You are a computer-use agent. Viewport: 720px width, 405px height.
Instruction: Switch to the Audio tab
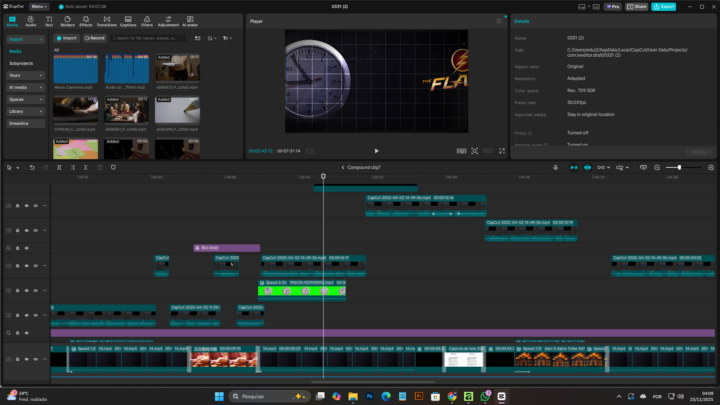[30, 21]
